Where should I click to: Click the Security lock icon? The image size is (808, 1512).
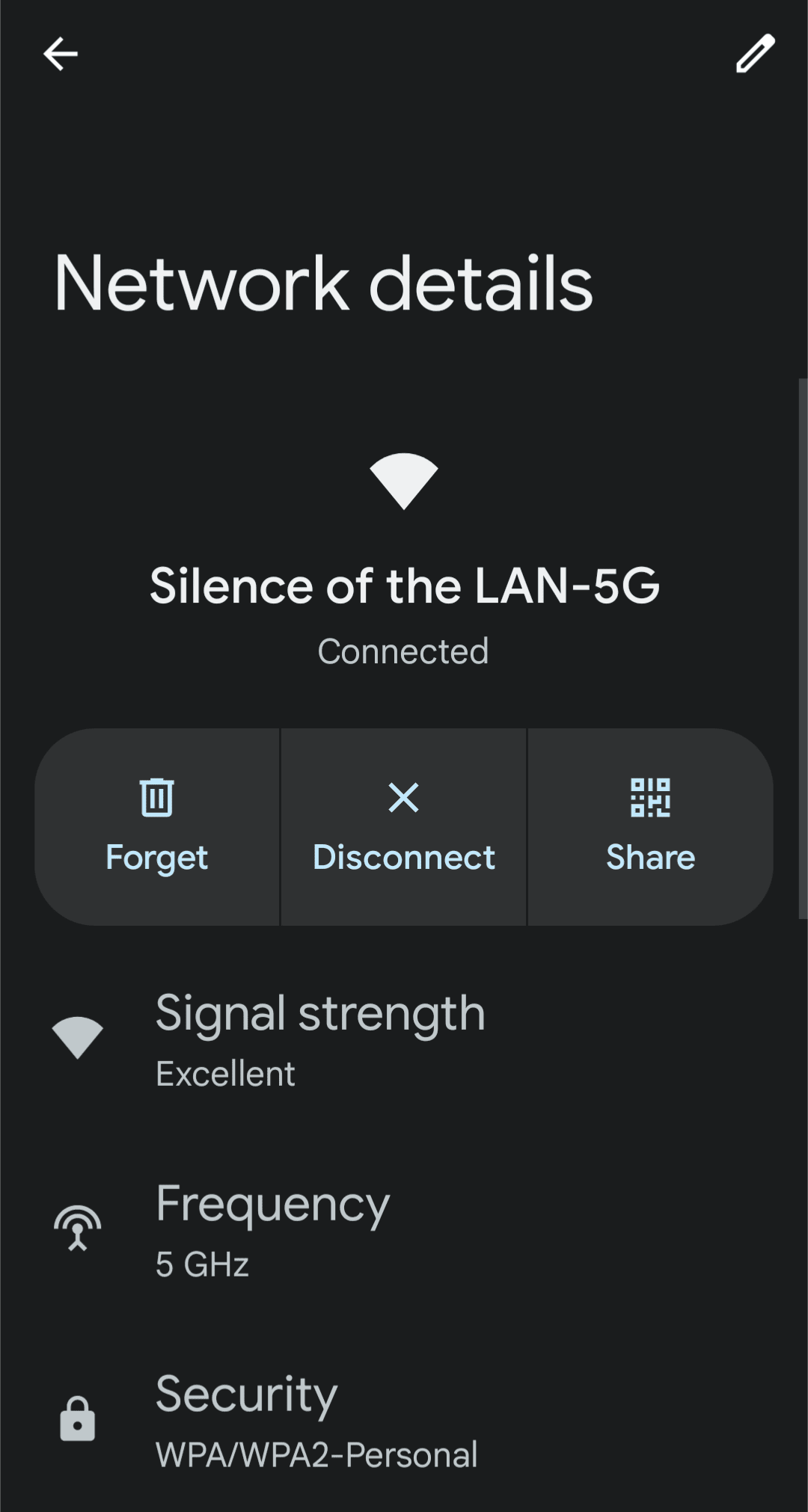tap(77, 1418)
